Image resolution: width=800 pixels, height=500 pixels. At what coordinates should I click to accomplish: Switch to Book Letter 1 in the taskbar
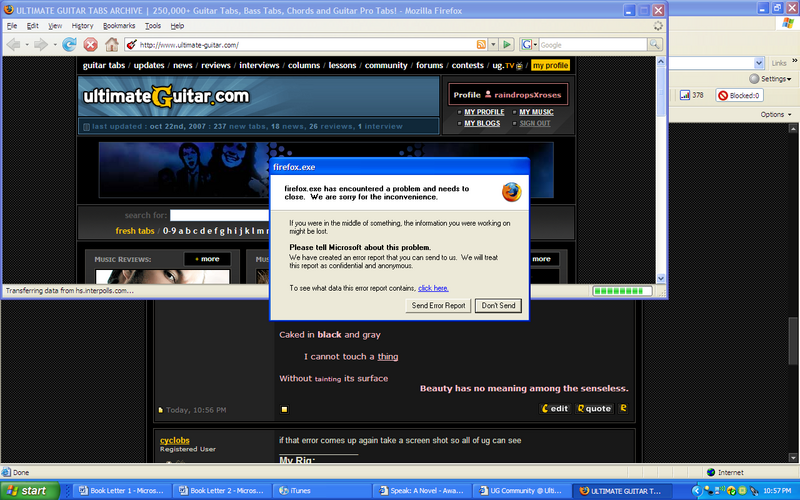[x=121, y=491]
